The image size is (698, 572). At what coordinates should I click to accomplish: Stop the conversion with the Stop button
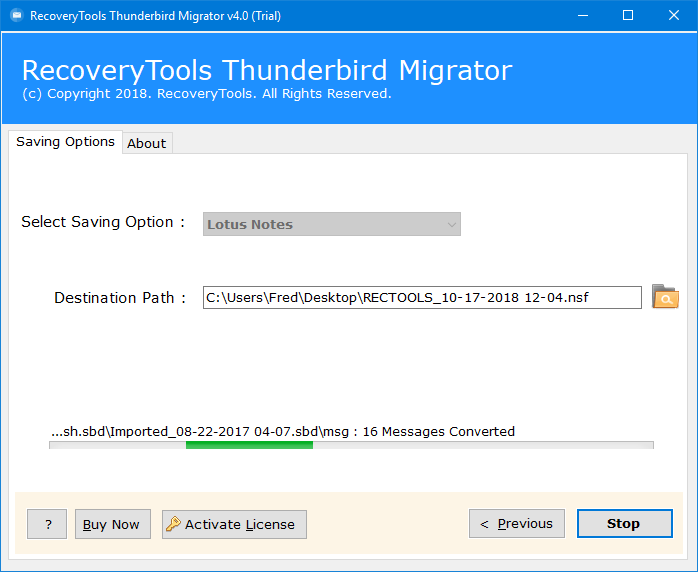pos(625,523)
